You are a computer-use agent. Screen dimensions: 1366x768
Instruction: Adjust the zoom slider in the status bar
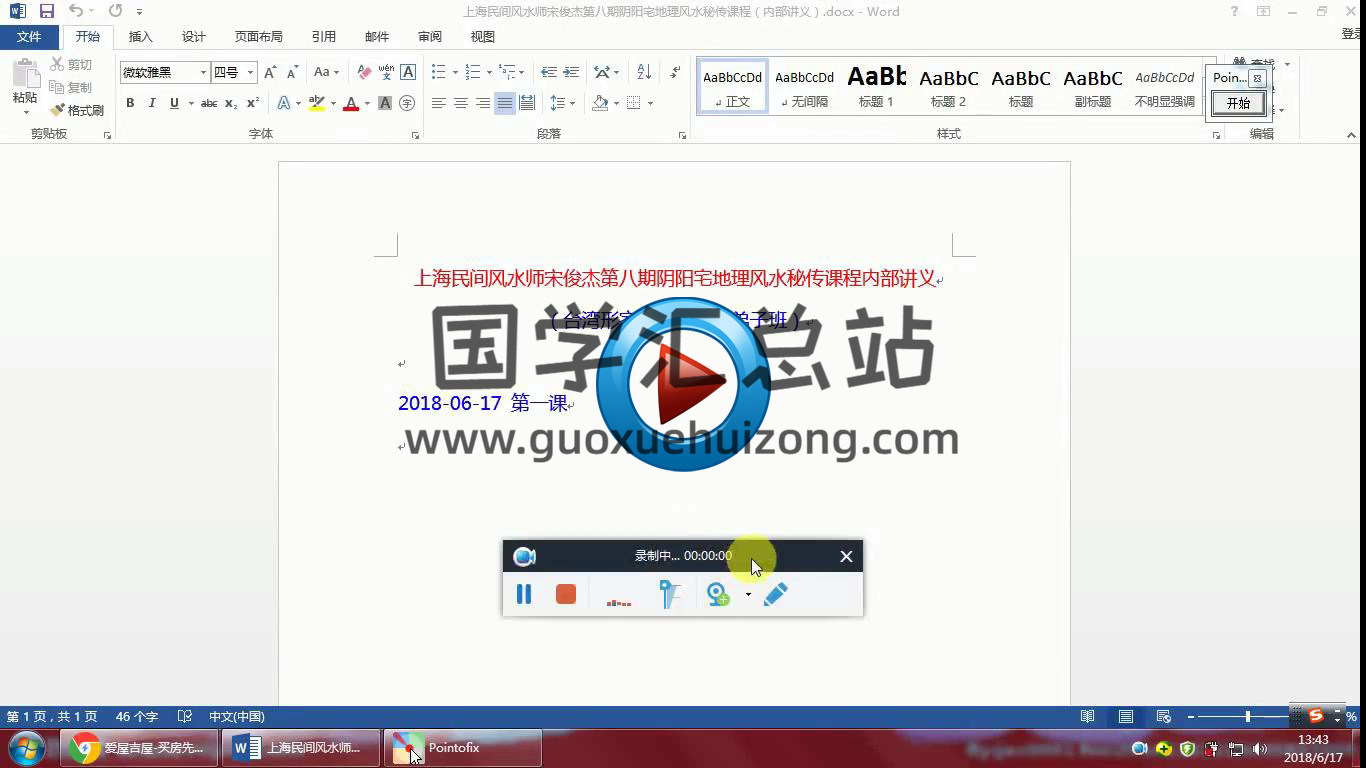point(1248,716)
